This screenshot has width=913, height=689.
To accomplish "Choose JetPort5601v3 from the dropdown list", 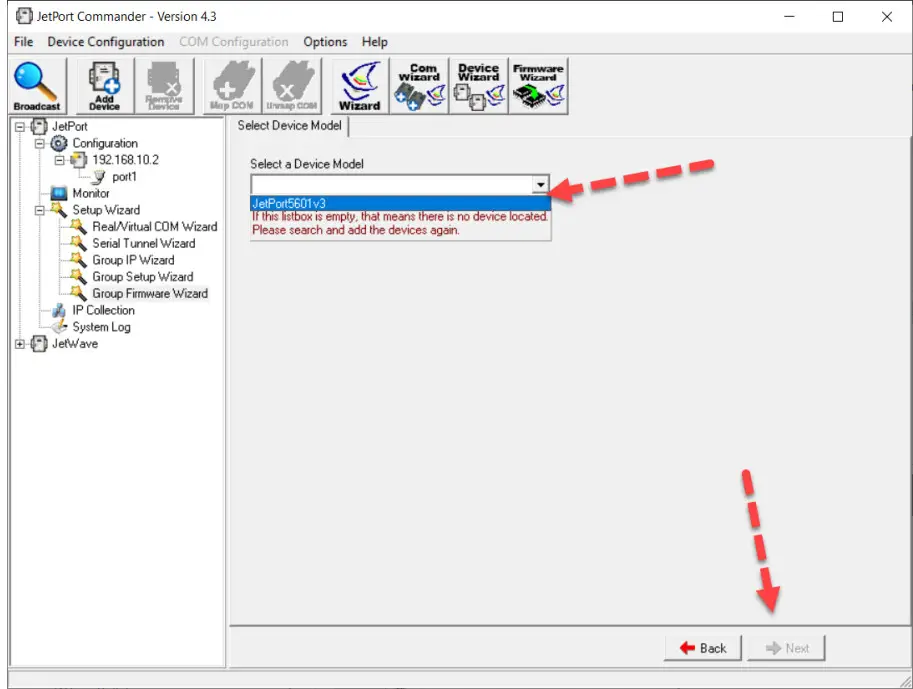I will click(401, 204).
